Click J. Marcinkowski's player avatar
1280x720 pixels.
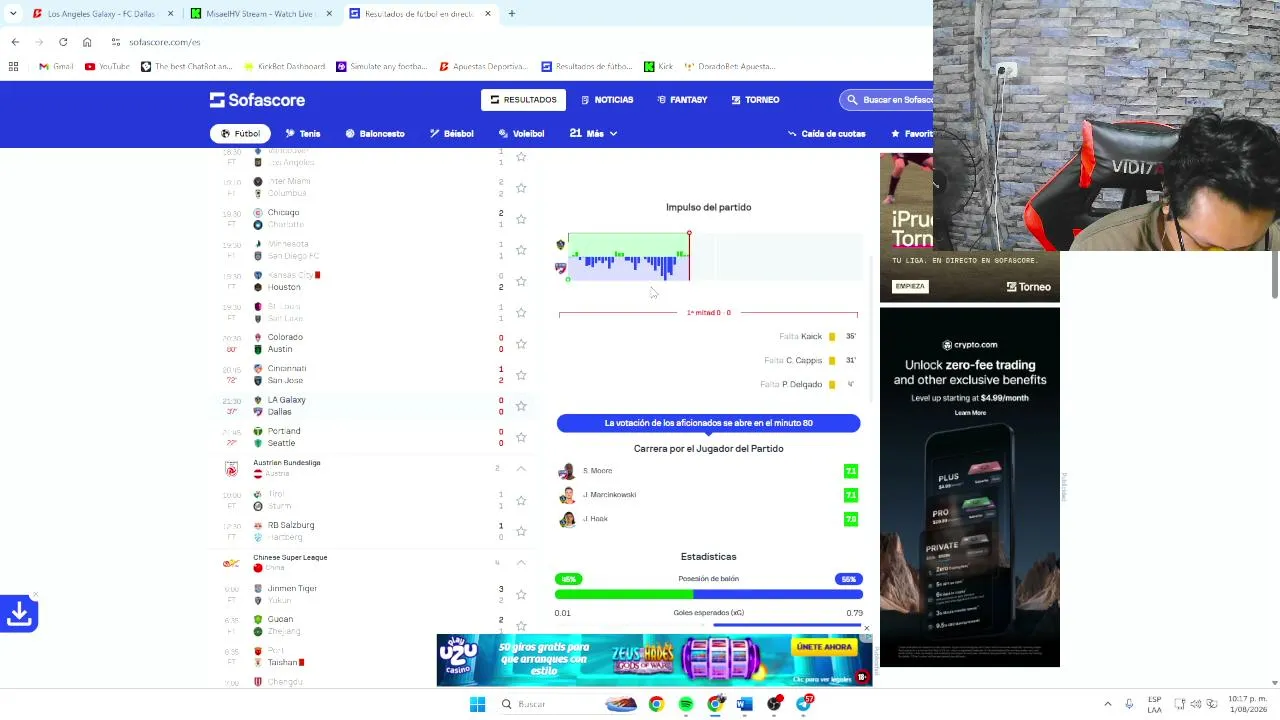click(567, 495)
